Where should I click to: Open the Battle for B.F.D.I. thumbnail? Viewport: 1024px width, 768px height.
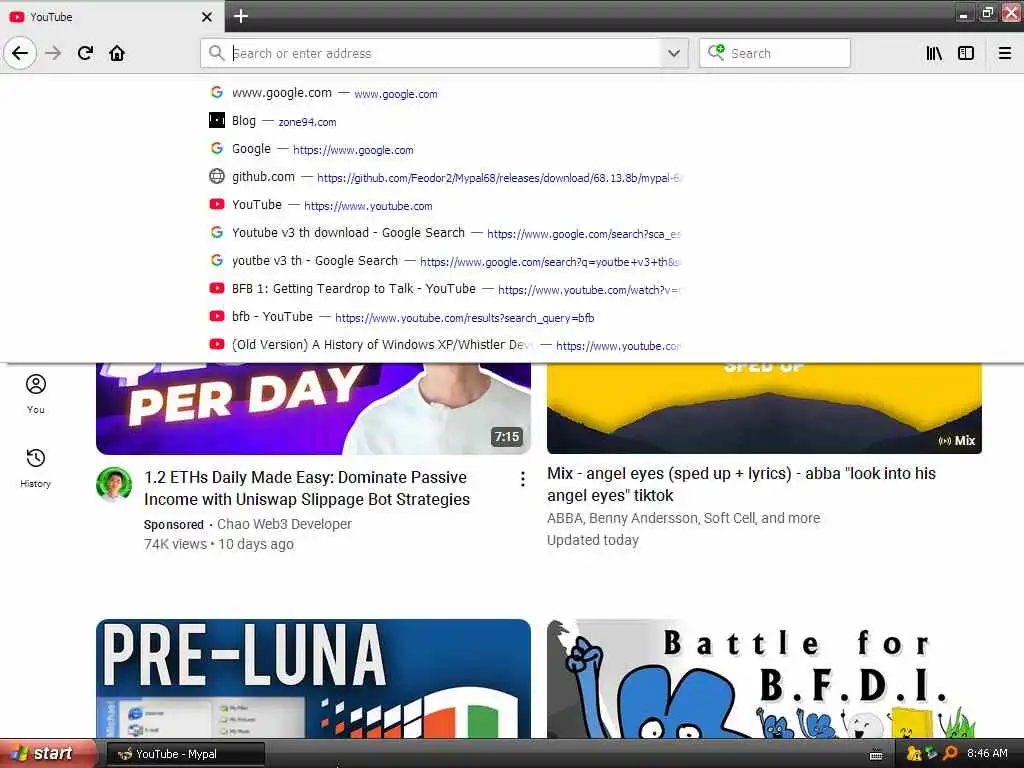click(764, 679)
